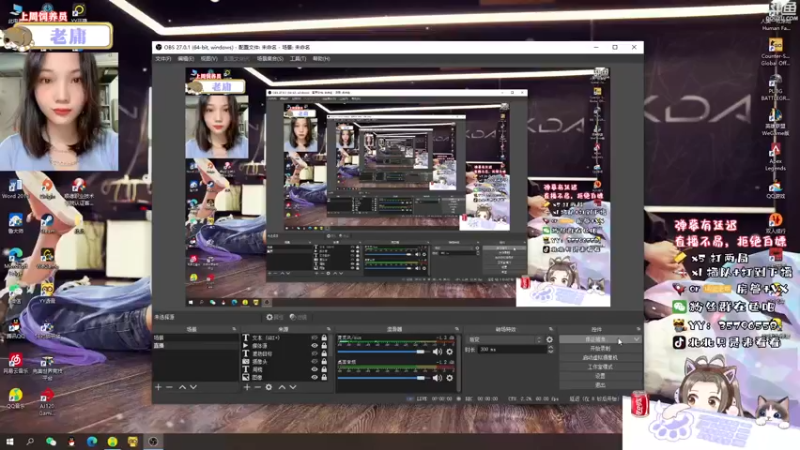
Task: Add a new scene with the plus icon
Action: point(158,387)
